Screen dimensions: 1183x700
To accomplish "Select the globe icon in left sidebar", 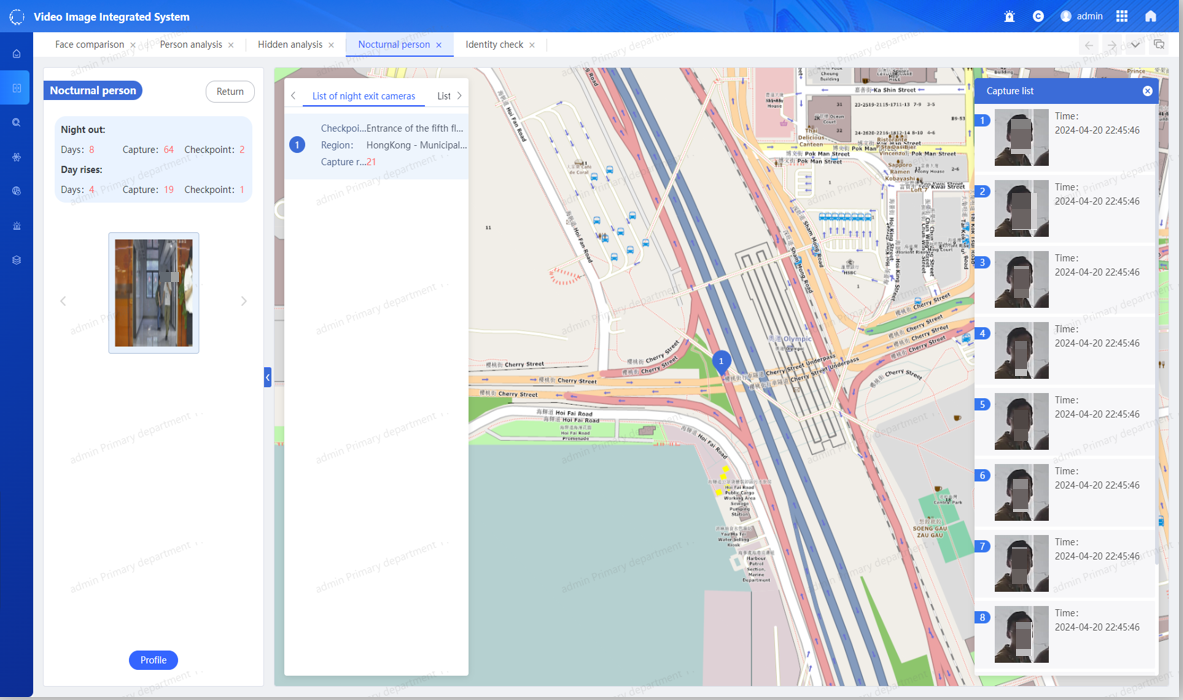I will (17, 191).
